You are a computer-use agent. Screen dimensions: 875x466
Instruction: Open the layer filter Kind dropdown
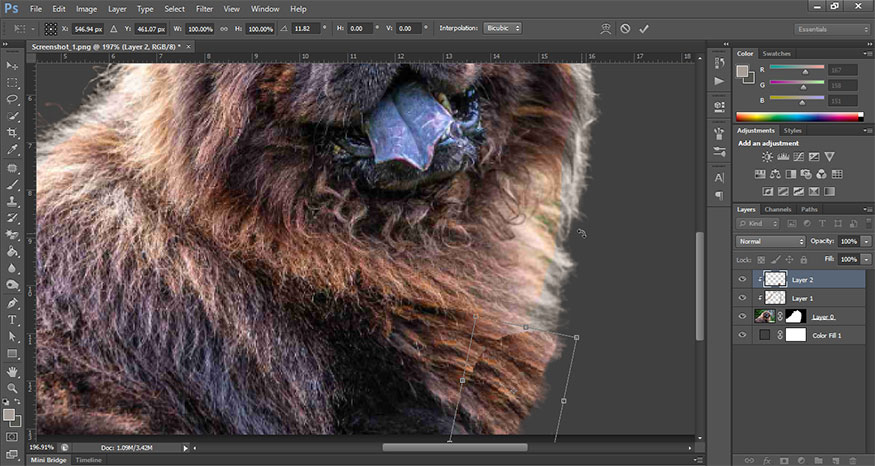[757, 223]
